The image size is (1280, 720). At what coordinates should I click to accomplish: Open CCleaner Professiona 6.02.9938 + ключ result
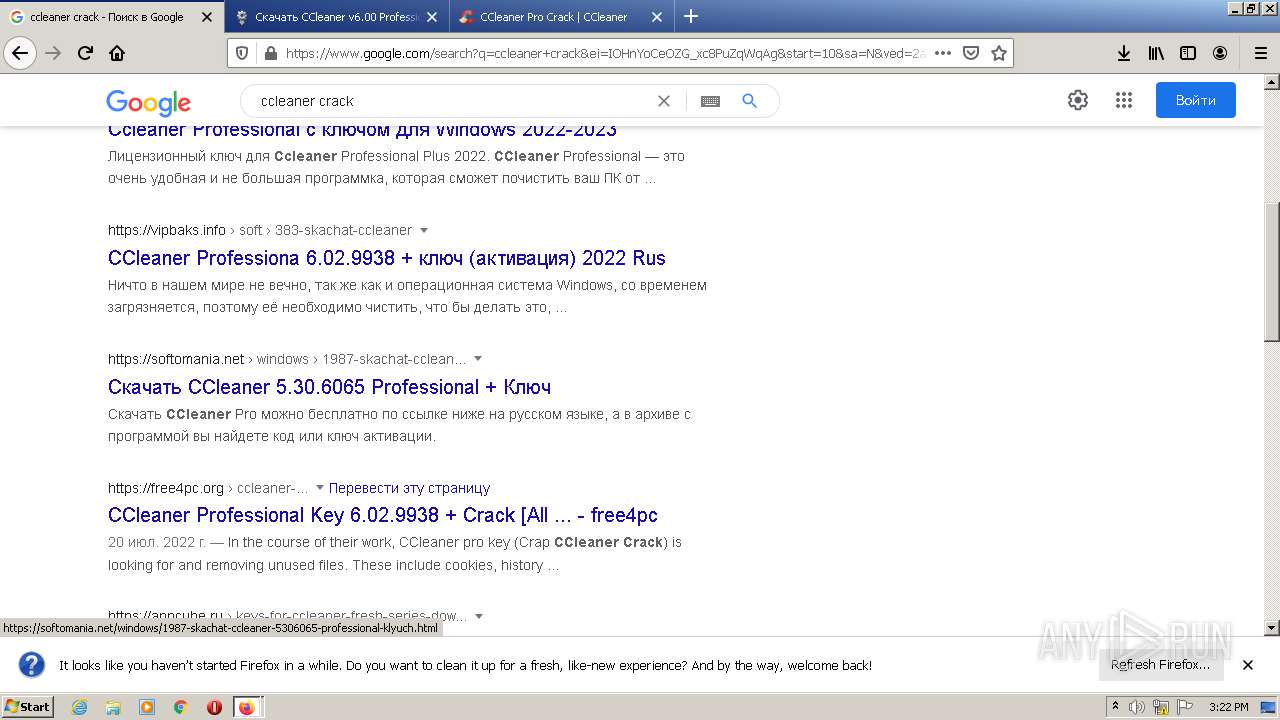tap(387, 258)
